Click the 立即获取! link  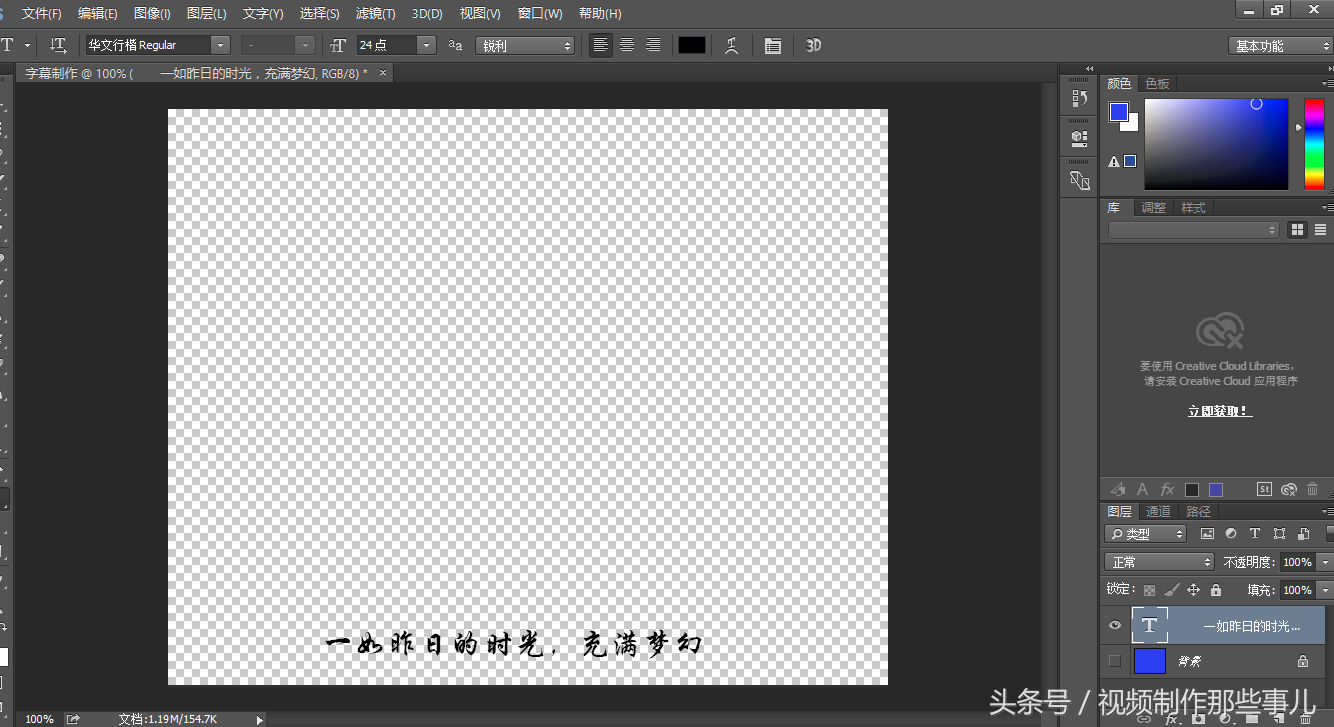[x=1220, y=411]
